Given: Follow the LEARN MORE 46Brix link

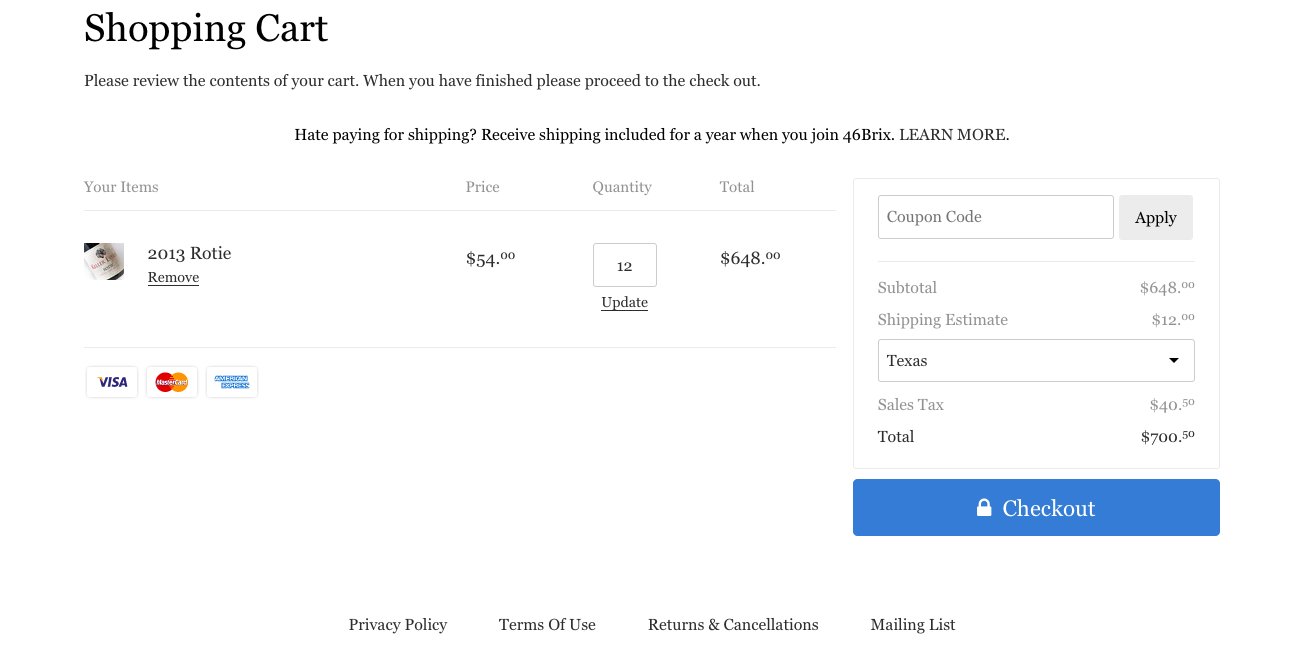Looking at the screenshot, I should tap(954, 135).
